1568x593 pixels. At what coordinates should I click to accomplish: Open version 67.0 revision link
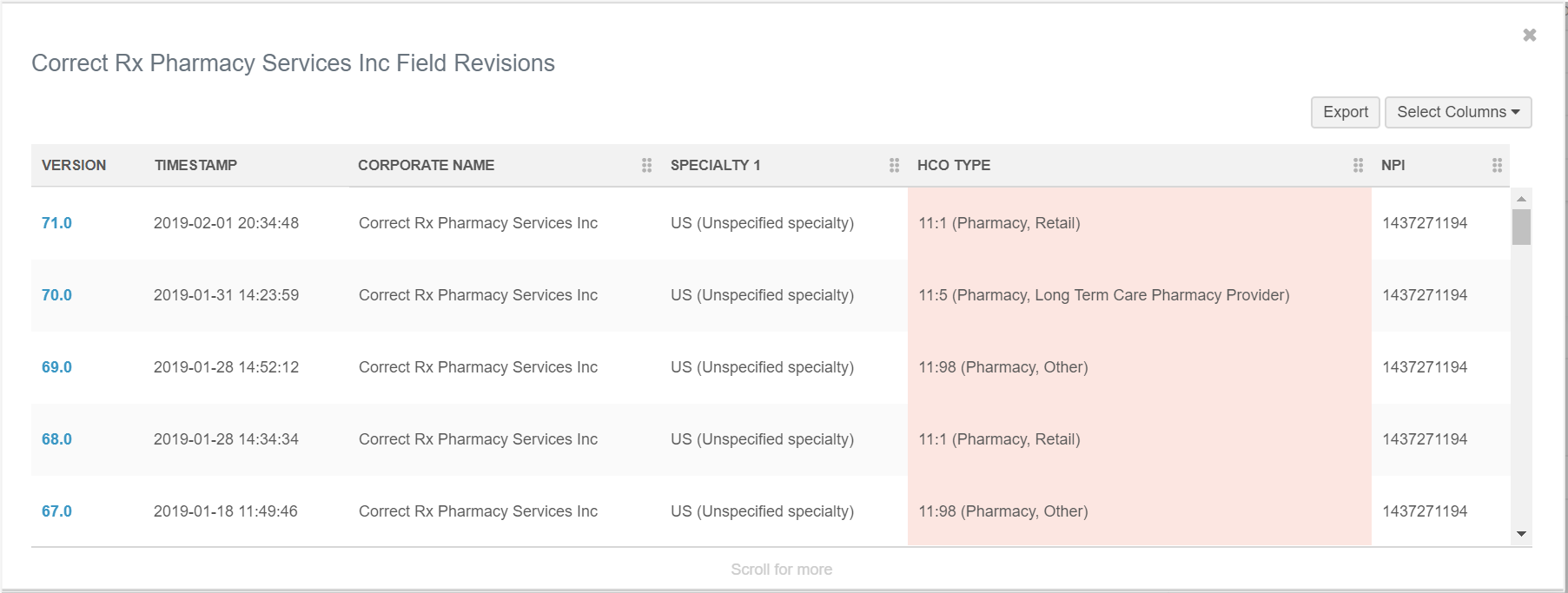tap(56, 511)
